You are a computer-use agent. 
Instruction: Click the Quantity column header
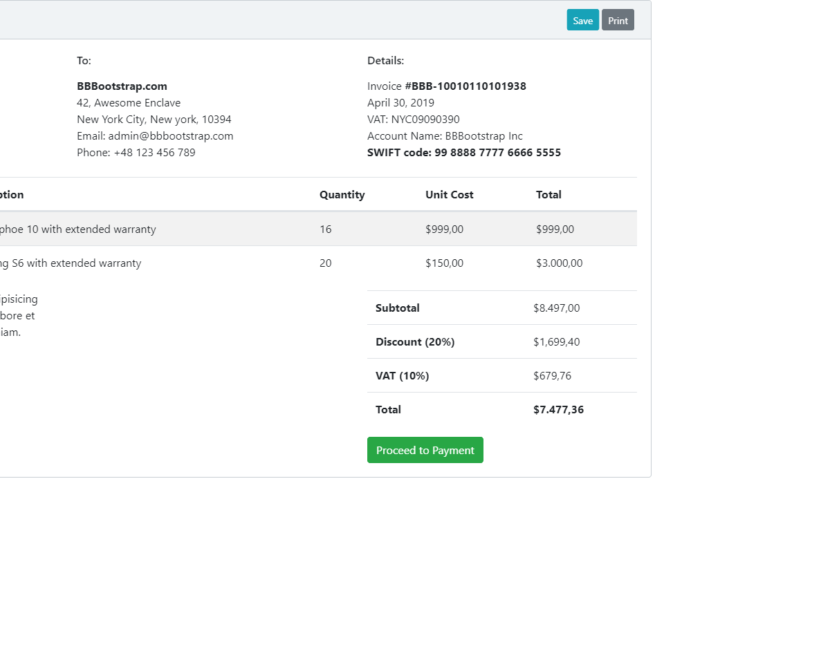[342, 195]
